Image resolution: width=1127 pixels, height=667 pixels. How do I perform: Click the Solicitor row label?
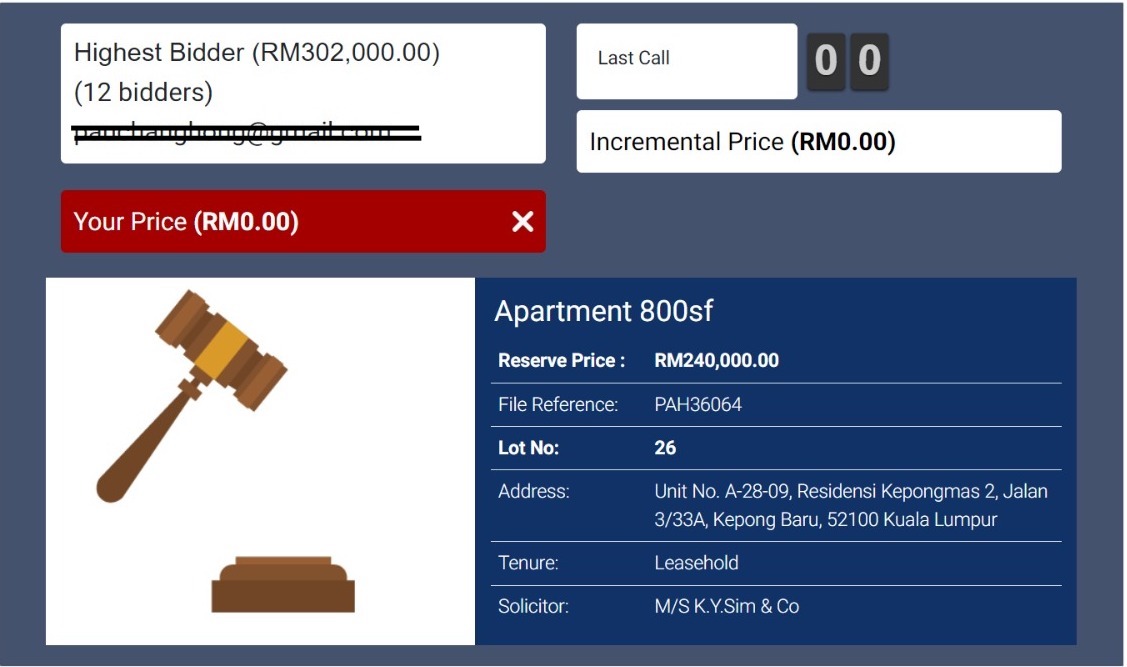click(x=532, y=606)
